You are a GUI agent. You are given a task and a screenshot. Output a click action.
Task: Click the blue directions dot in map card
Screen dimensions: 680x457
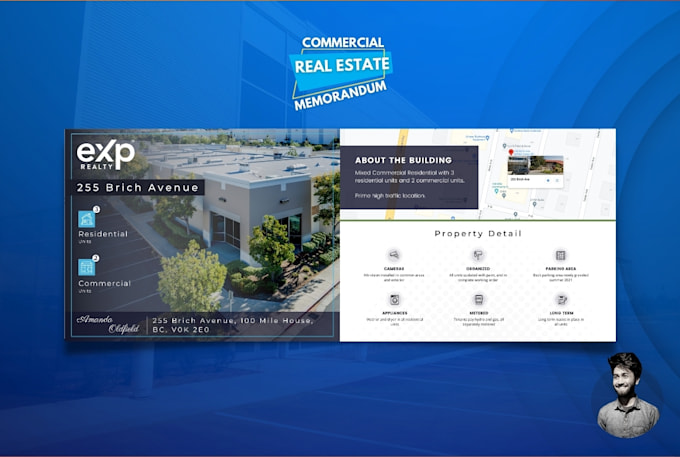[548, 180]
